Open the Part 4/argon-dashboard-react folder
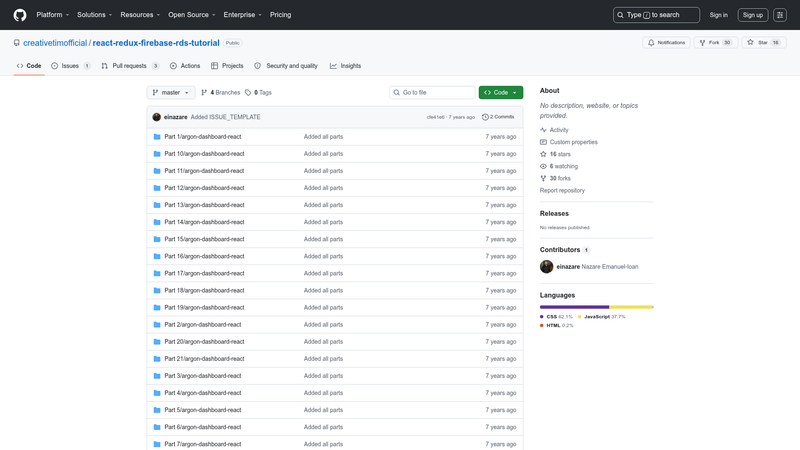Image resolution: width=800 pixels, height=450 pixels. 203,393
